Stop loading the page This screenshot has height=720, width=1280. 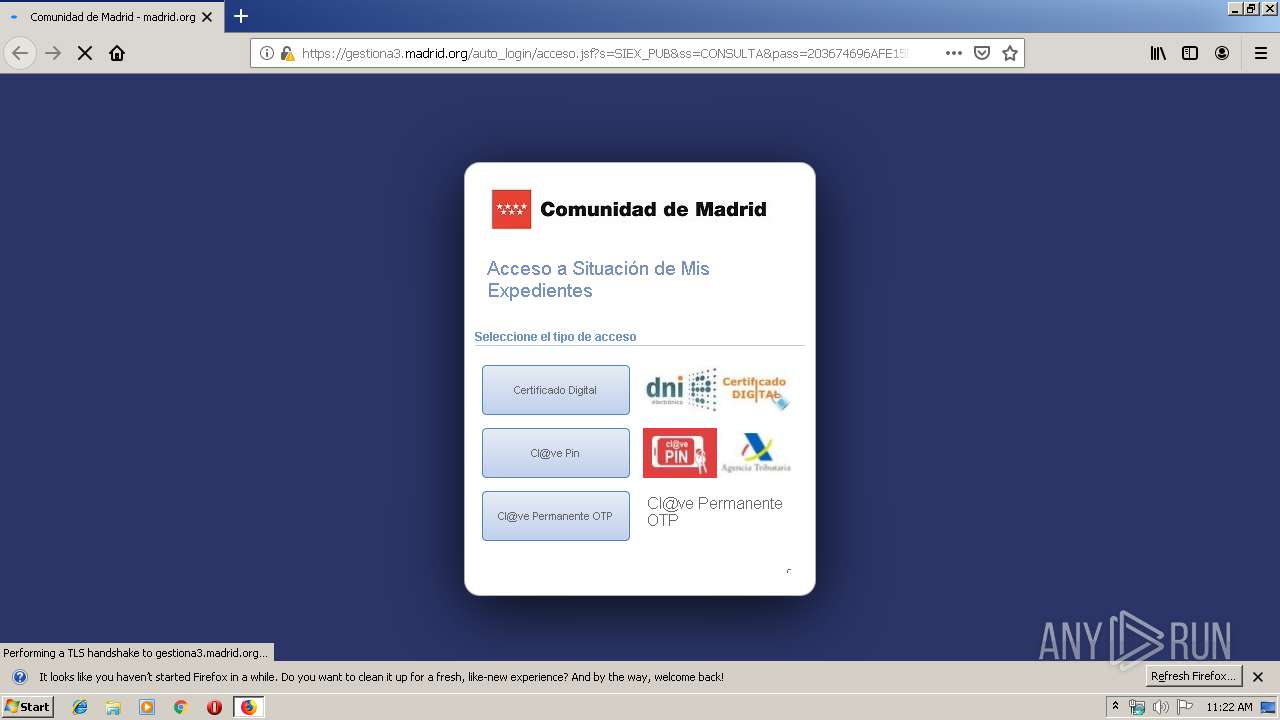point(85,53)
